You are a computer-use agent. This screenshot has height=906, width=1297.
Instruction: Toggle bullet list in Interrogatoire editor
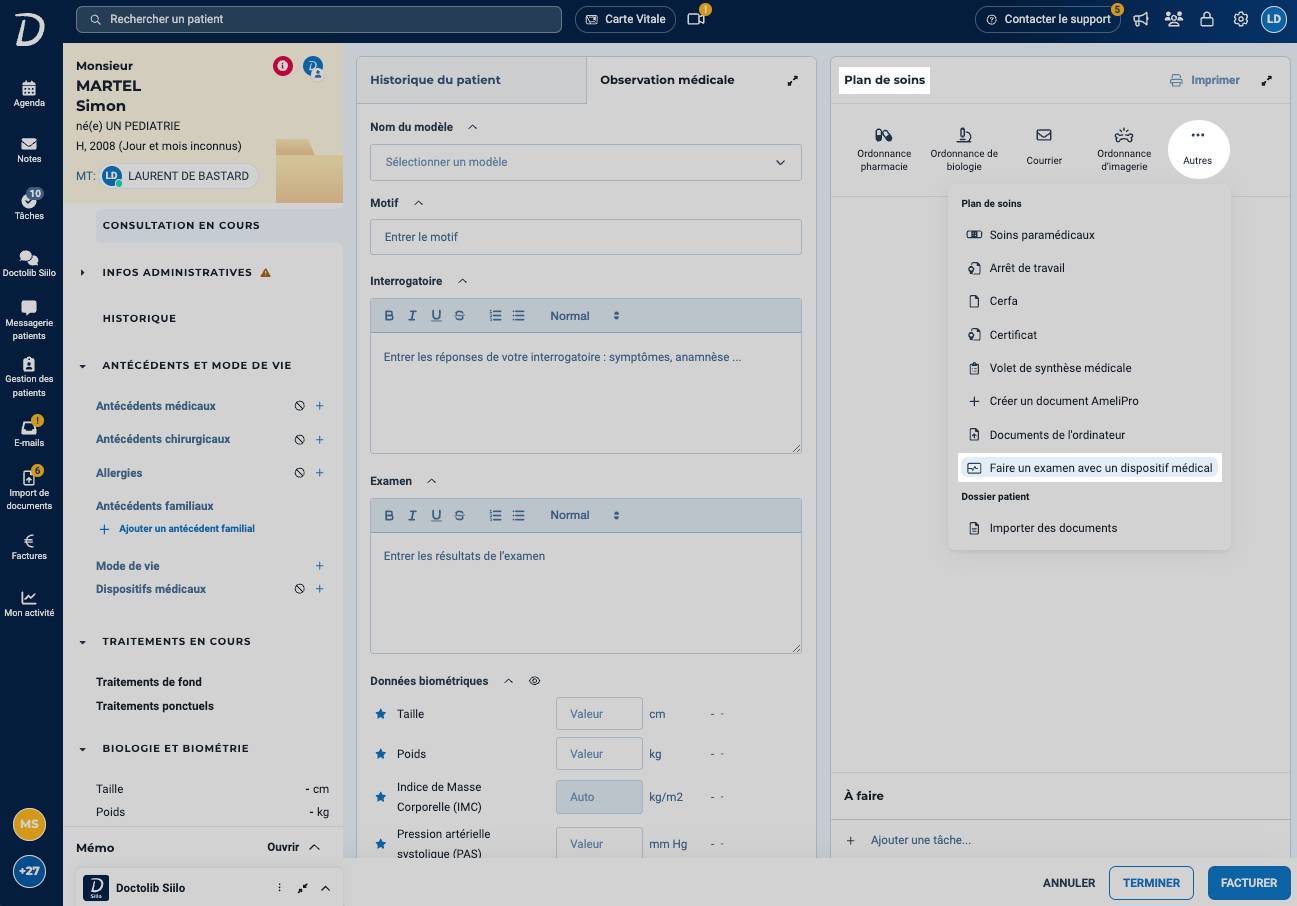point(518,316)
